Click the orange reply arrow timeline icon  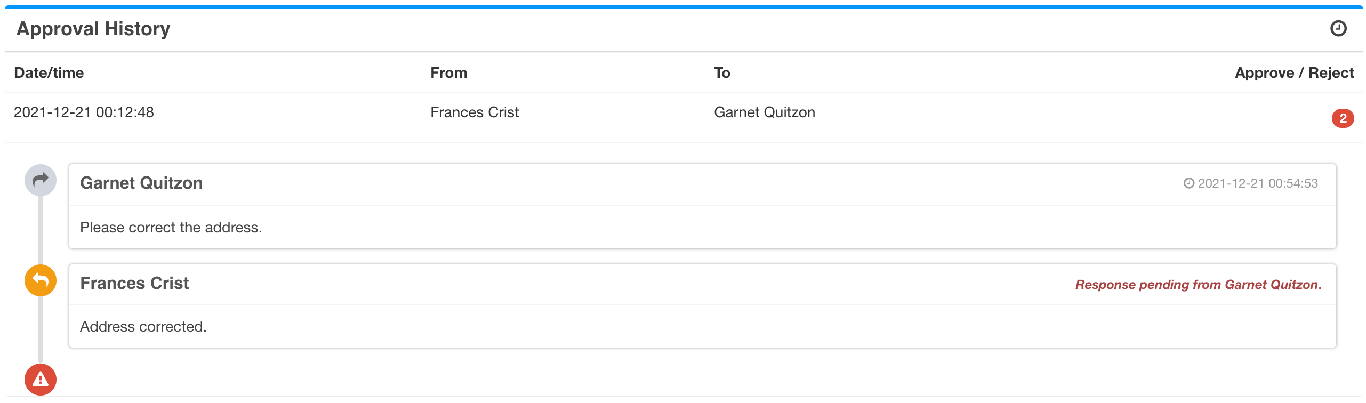coord(40,281)
